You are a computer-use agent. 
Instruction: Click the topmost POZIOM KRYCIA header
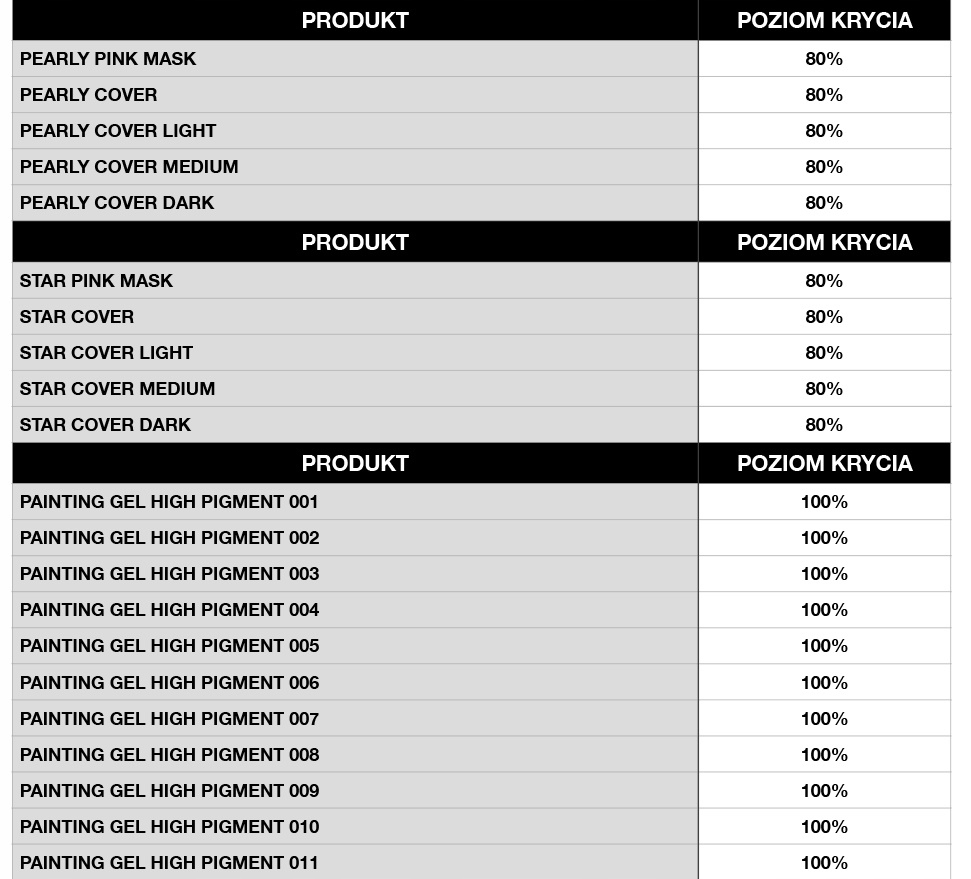click(824, 20)
